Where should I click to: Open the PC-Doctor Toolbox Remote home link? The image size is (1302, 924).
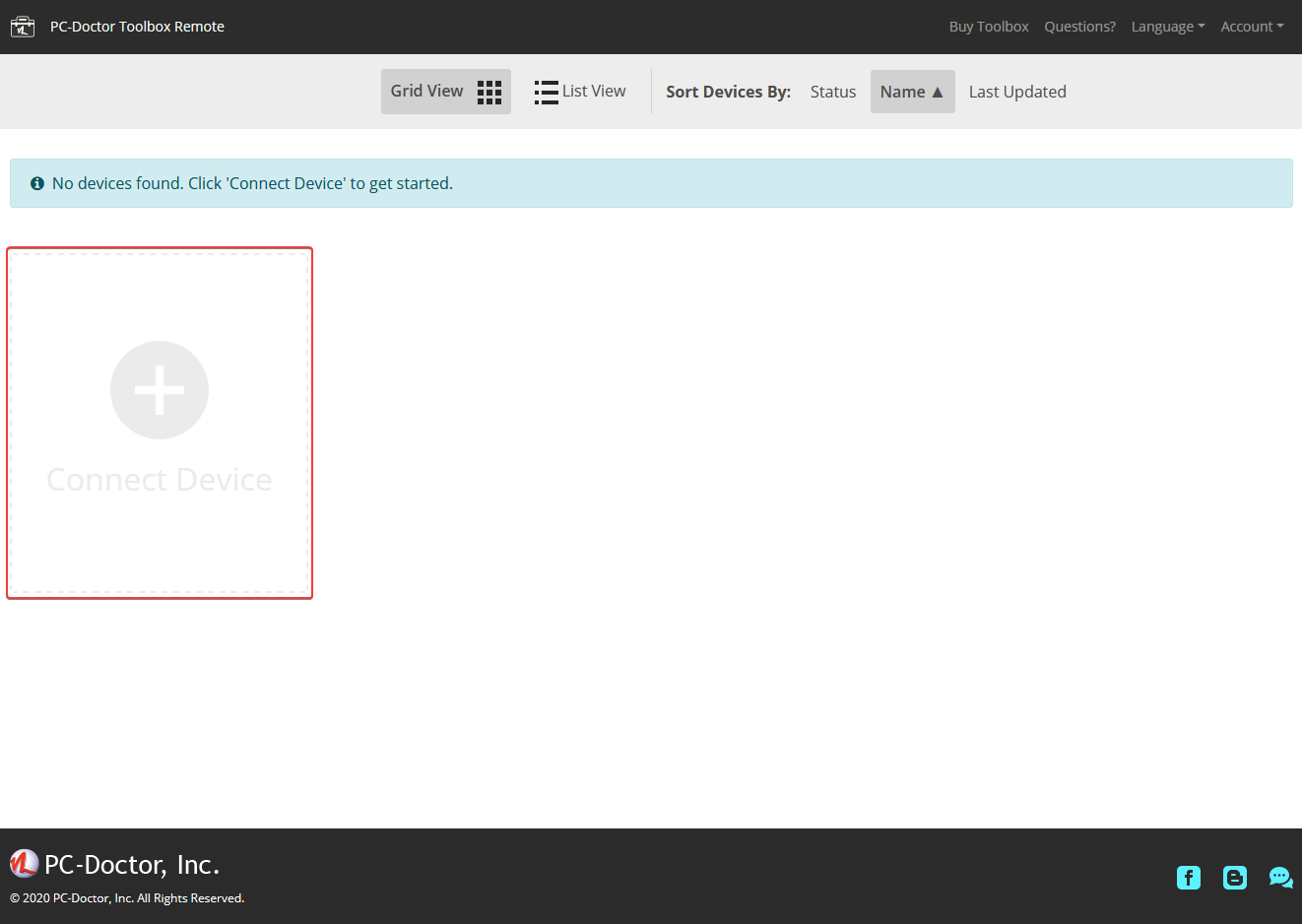coord(137,27)
